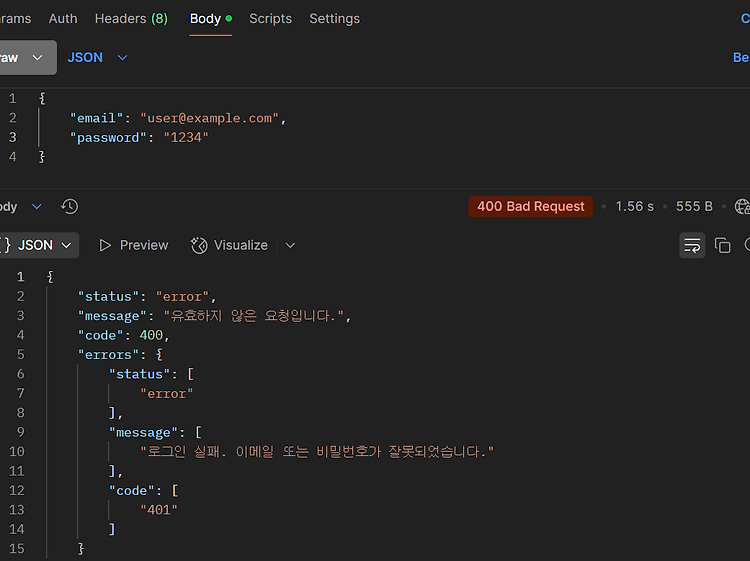Image resolution: width=750 pixels, height=561 pixels.
Task: Open the response JSON format dropdown
Action: tap(38, 245)
